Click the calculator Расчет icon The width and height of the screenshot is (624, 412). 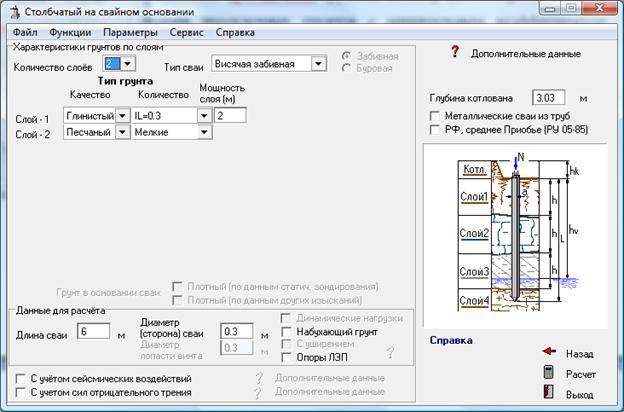[548, 373]
